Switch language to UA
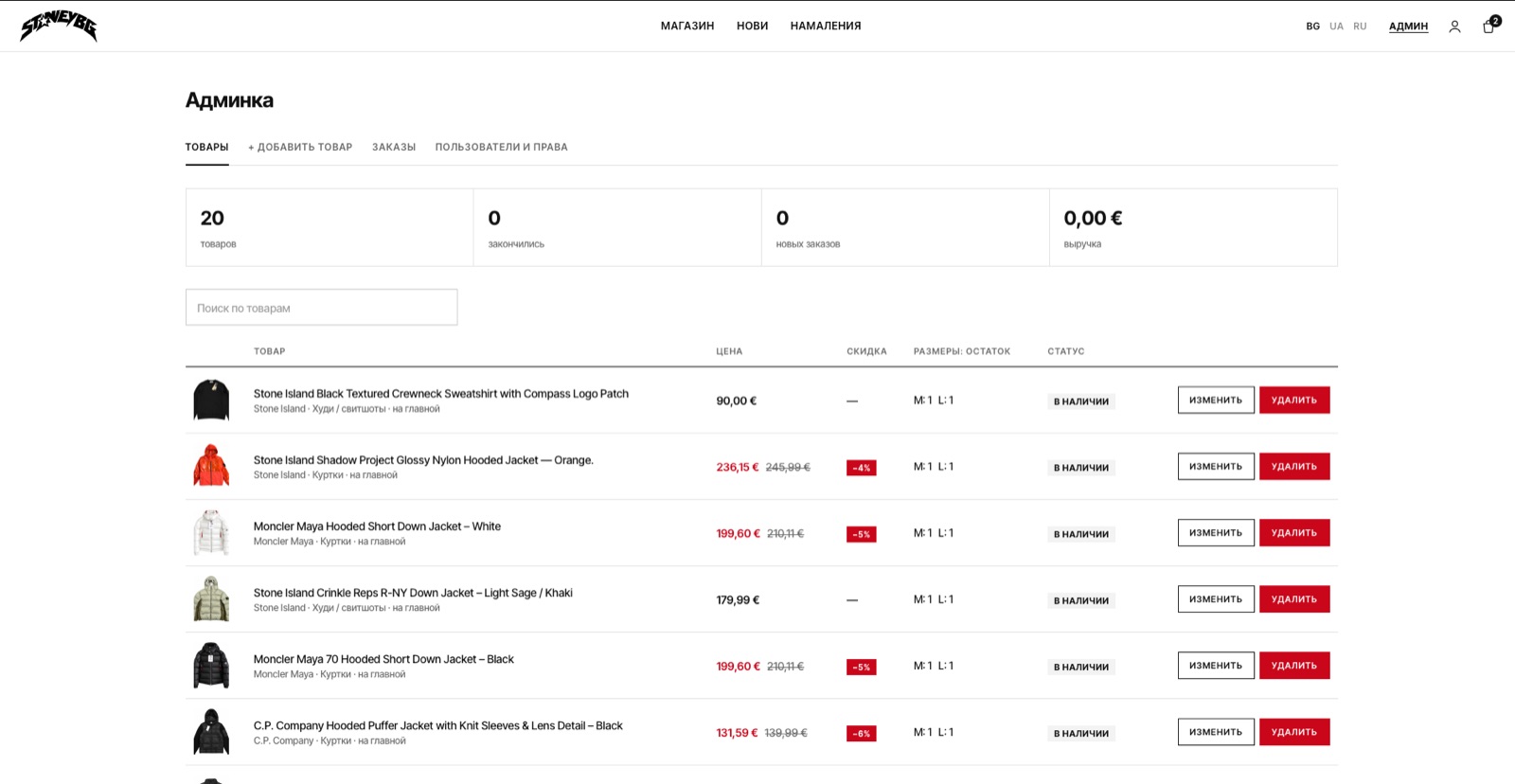 click(1336, 27)
